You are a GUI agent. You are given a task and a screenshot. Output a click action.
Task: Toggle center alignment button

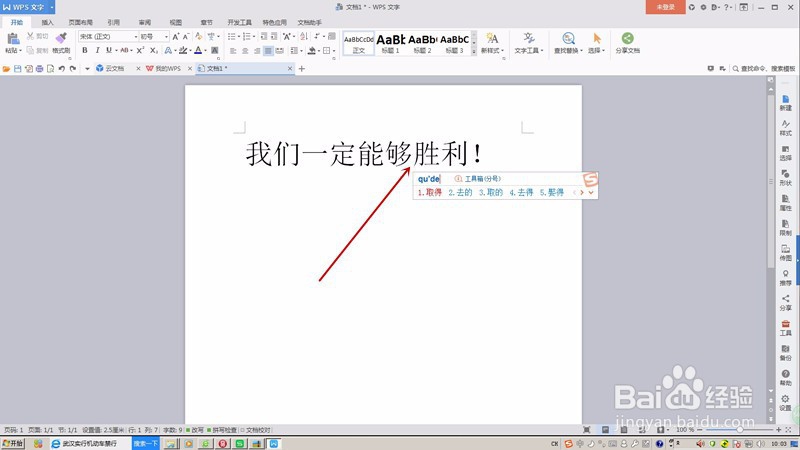(245, 51)
